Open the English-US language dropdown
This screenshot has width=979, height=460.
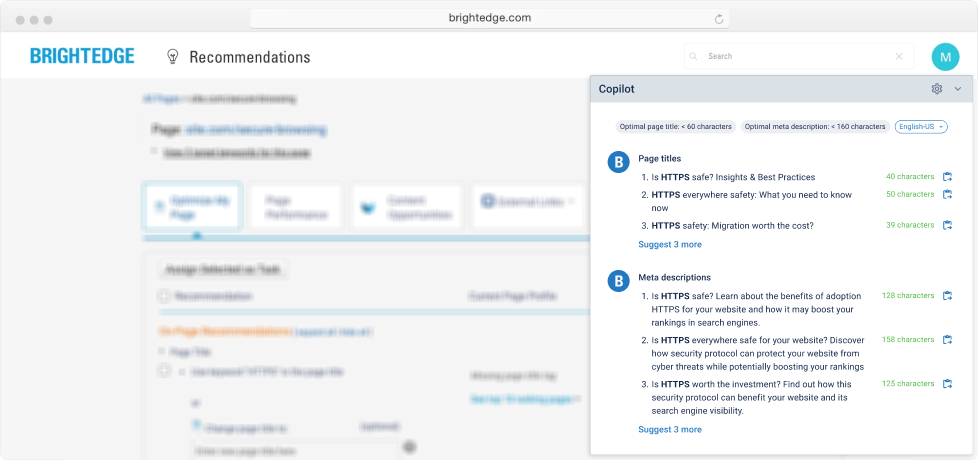[x=921, y=127]
